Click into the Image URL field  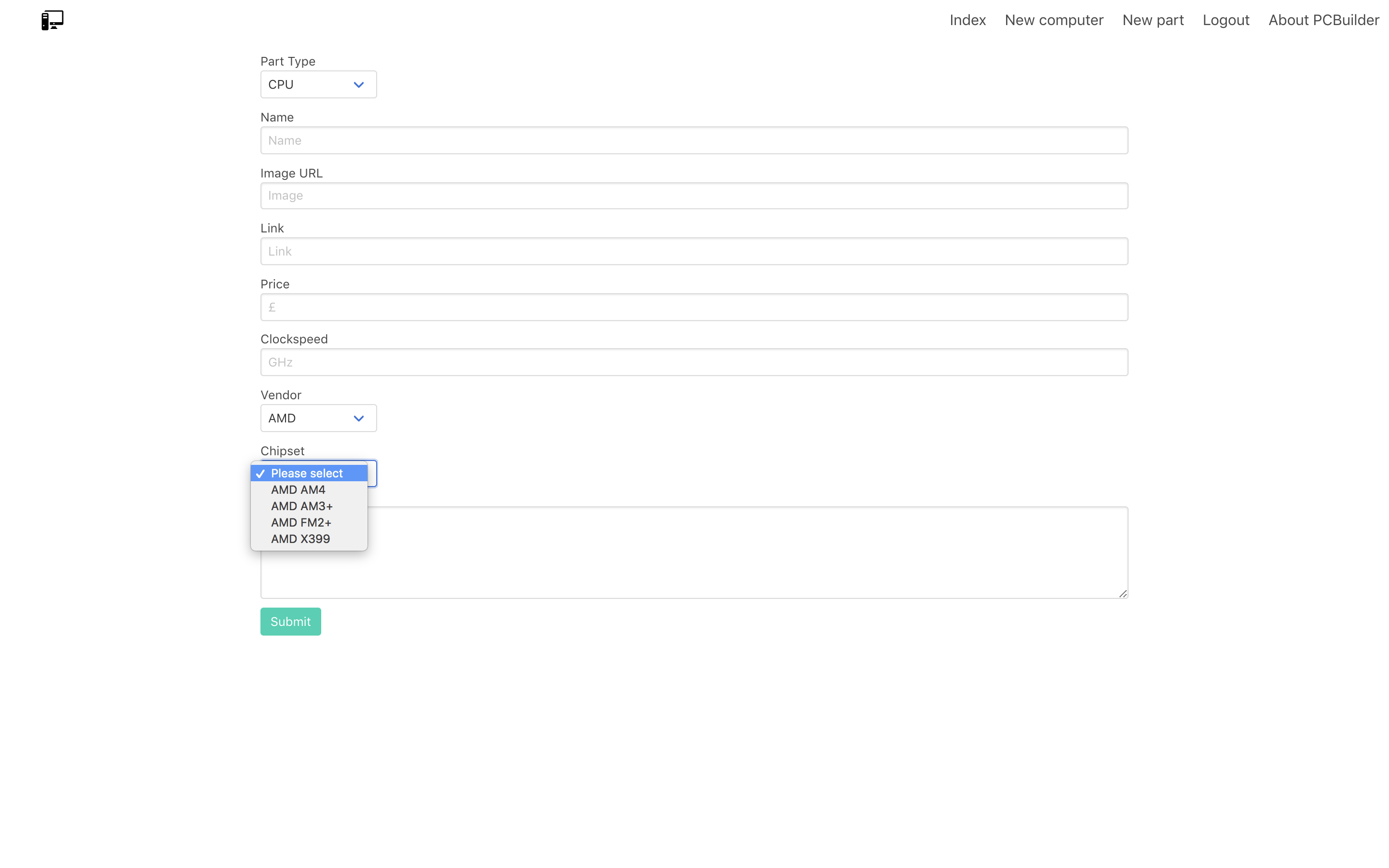[694, 196]
